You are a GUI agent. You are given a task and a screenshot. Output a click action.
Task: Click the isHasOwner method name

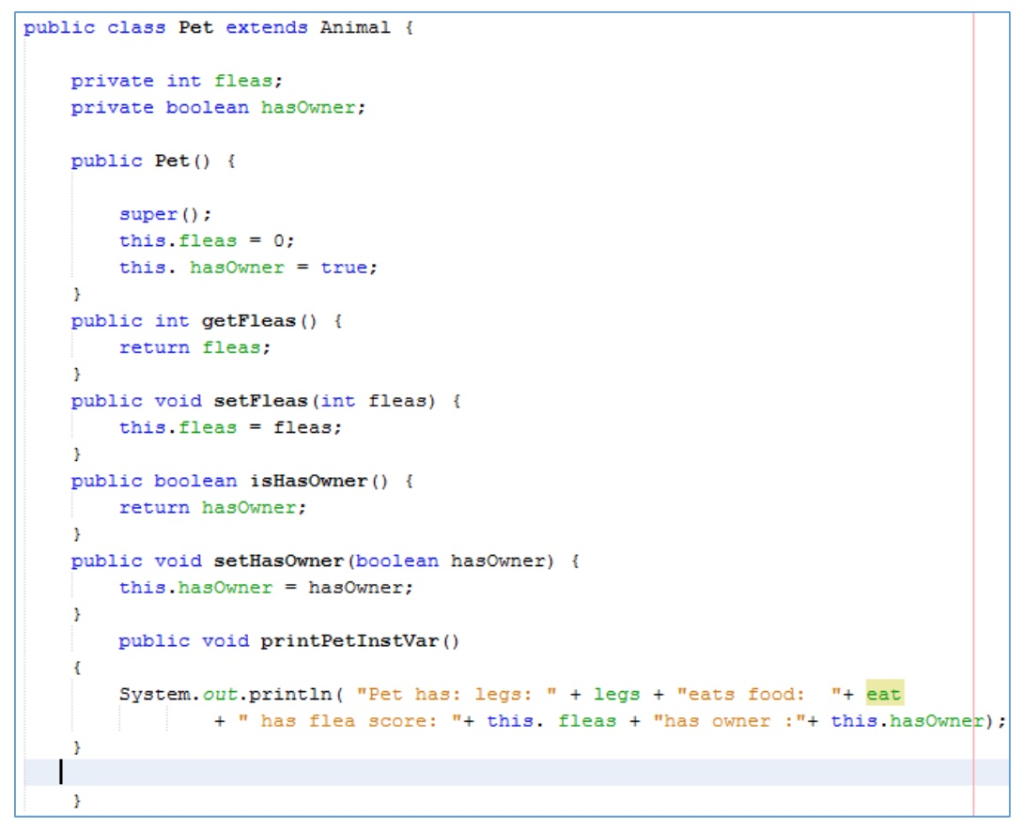[x=308, y=481]
